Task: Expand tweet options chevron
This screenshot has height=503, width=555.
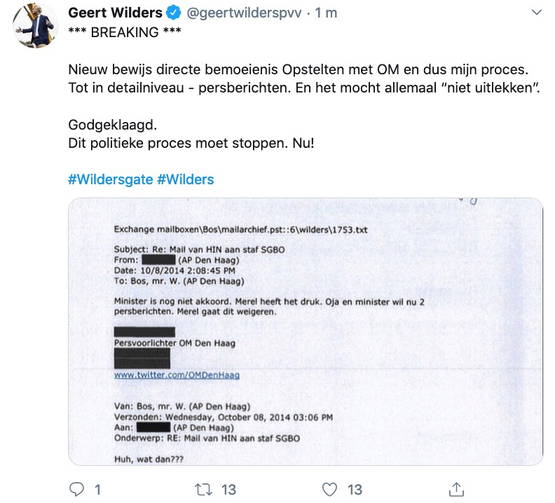Action: (537, 13)
